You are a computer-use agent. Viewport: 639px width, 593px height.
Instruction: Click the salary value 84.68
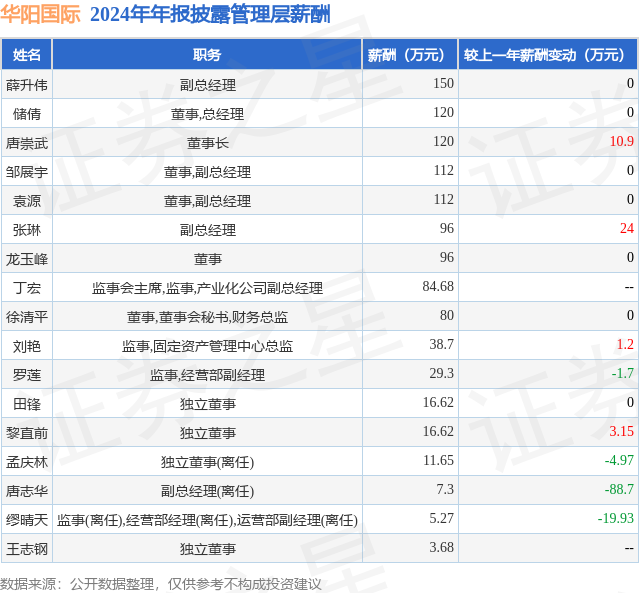coord(438,286)
